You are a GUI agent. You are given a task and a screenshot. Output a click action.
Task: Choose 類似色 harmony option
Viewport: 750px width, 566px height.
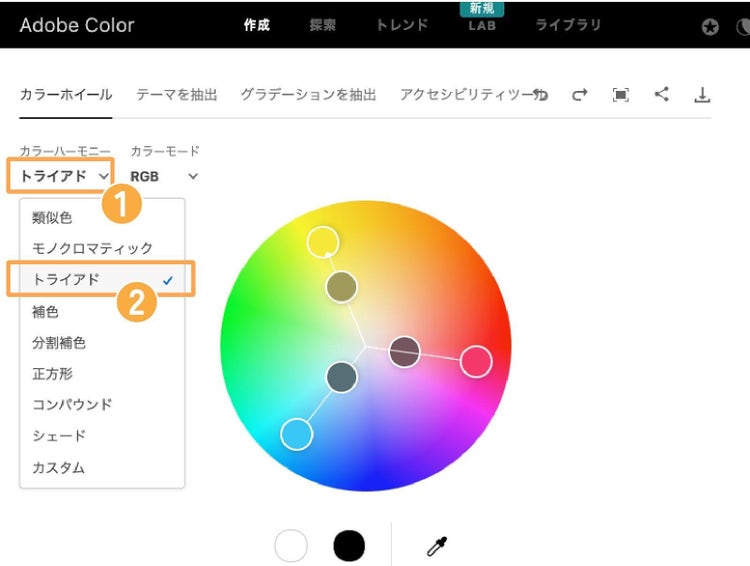pyautogui.click(x=52, y=217)
